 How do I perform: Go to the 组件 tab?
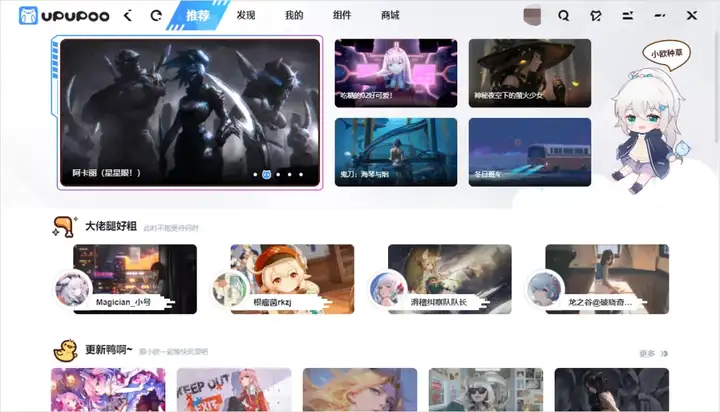(342, 16)
